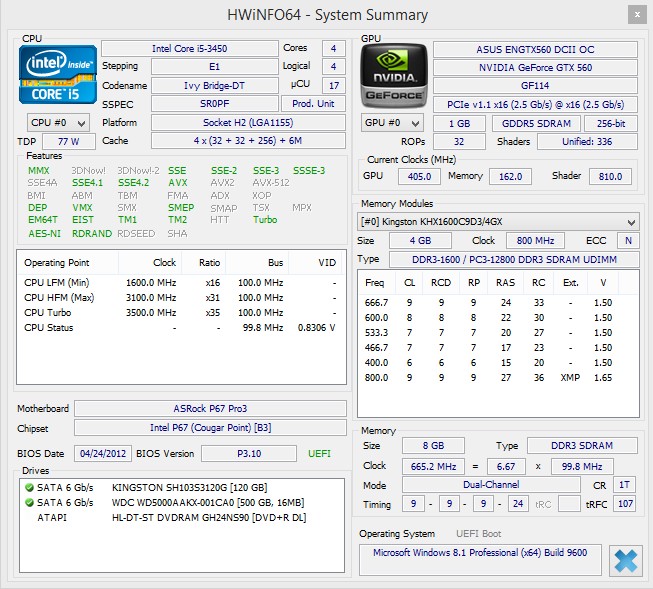
Task: Click the Operating Point column header
Action: coord(68,263)
